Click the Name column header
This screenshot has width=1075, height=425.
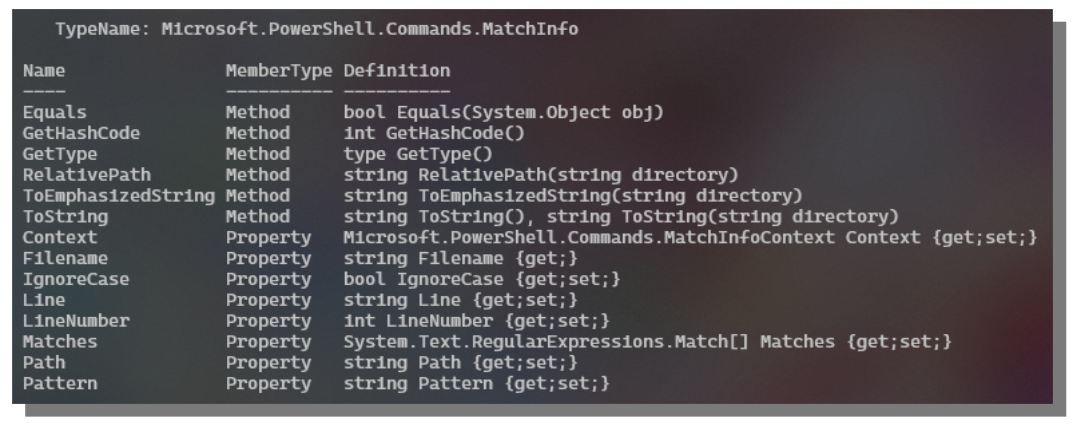[43, 72]
